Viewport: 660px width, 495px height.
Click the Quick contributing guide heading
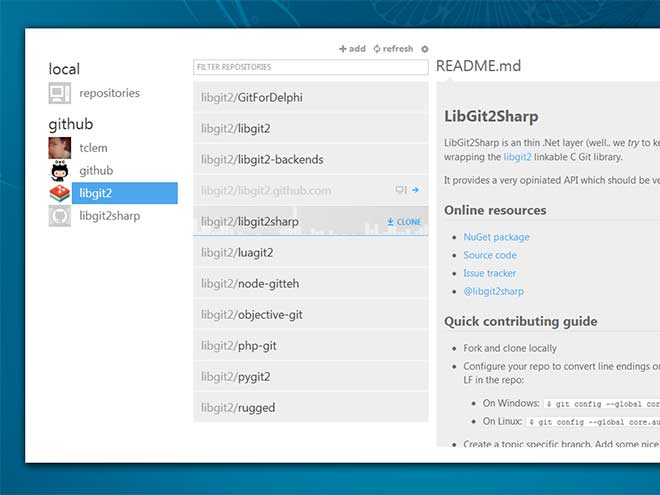click(x=521, y=322)
